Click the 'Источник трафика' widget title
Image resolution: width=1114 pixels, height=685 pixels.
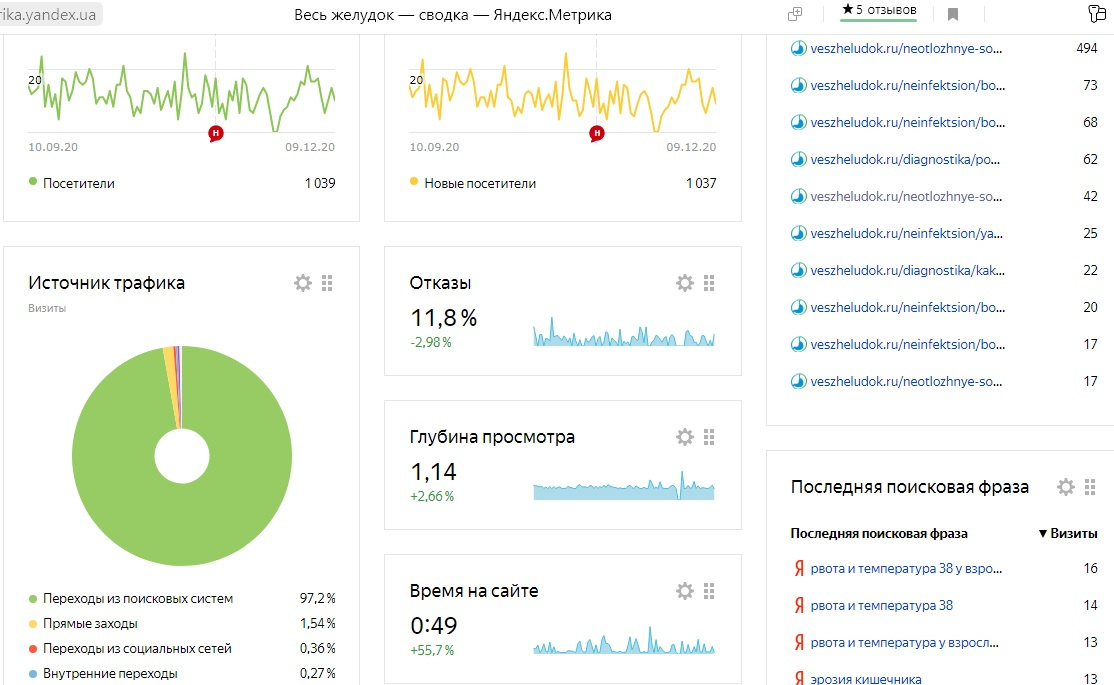pos(107,283)
